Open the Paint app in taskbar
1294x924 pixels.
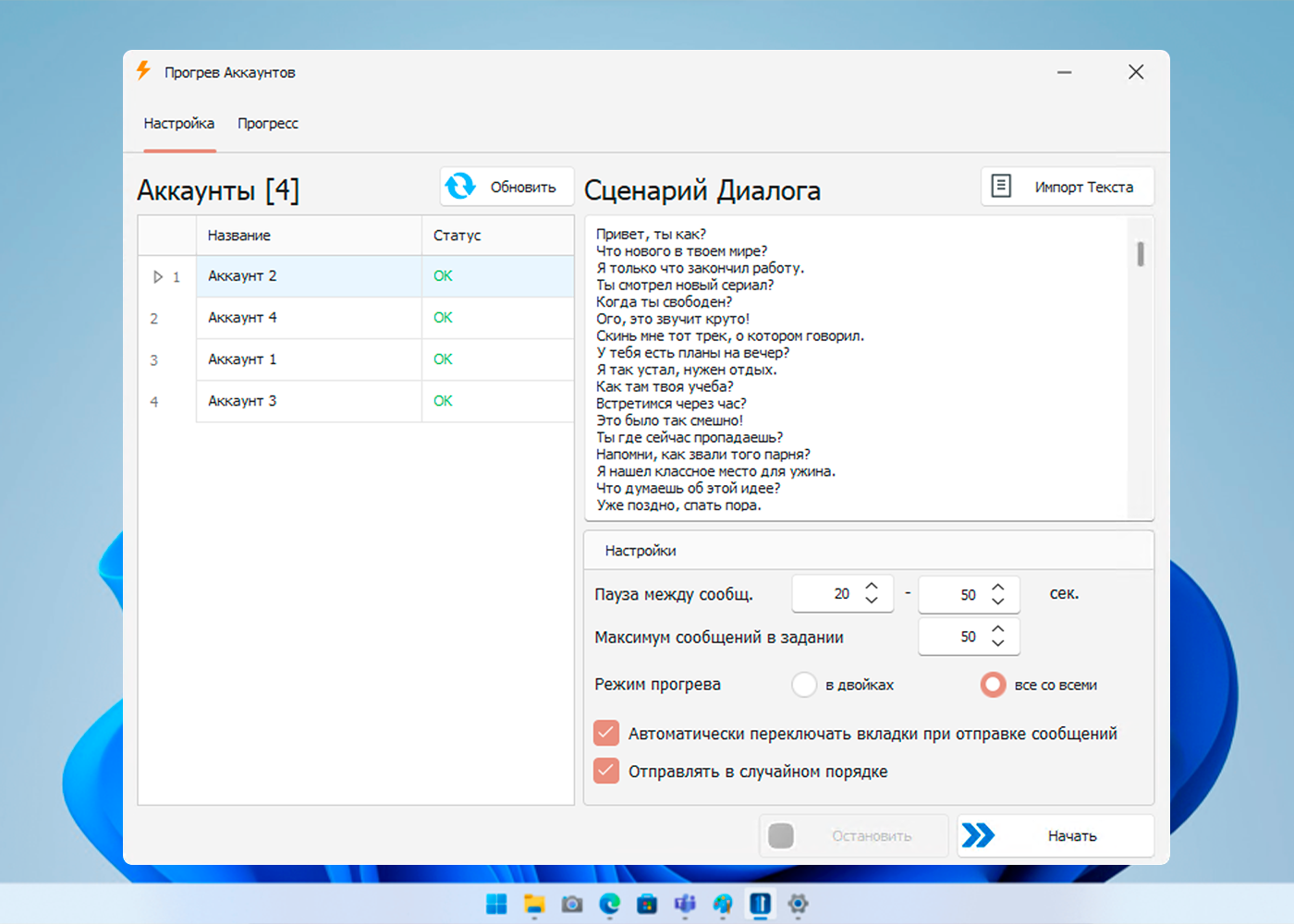tap(723, 904)
